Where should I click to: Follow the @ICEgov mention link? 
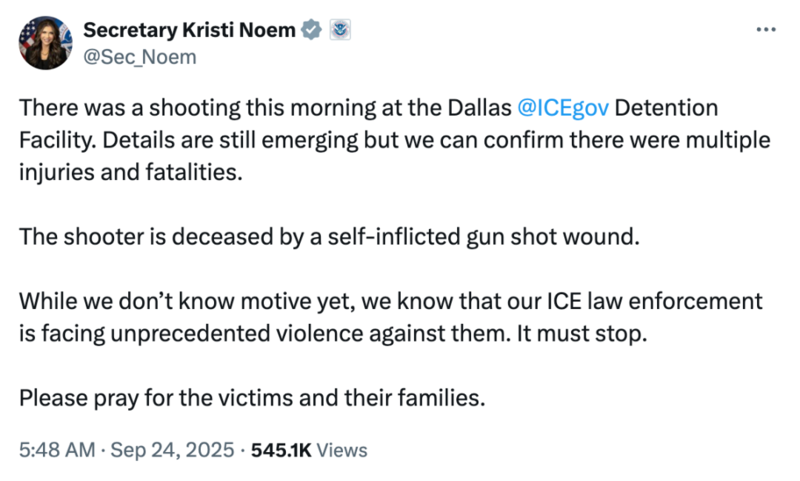[564, 106]
